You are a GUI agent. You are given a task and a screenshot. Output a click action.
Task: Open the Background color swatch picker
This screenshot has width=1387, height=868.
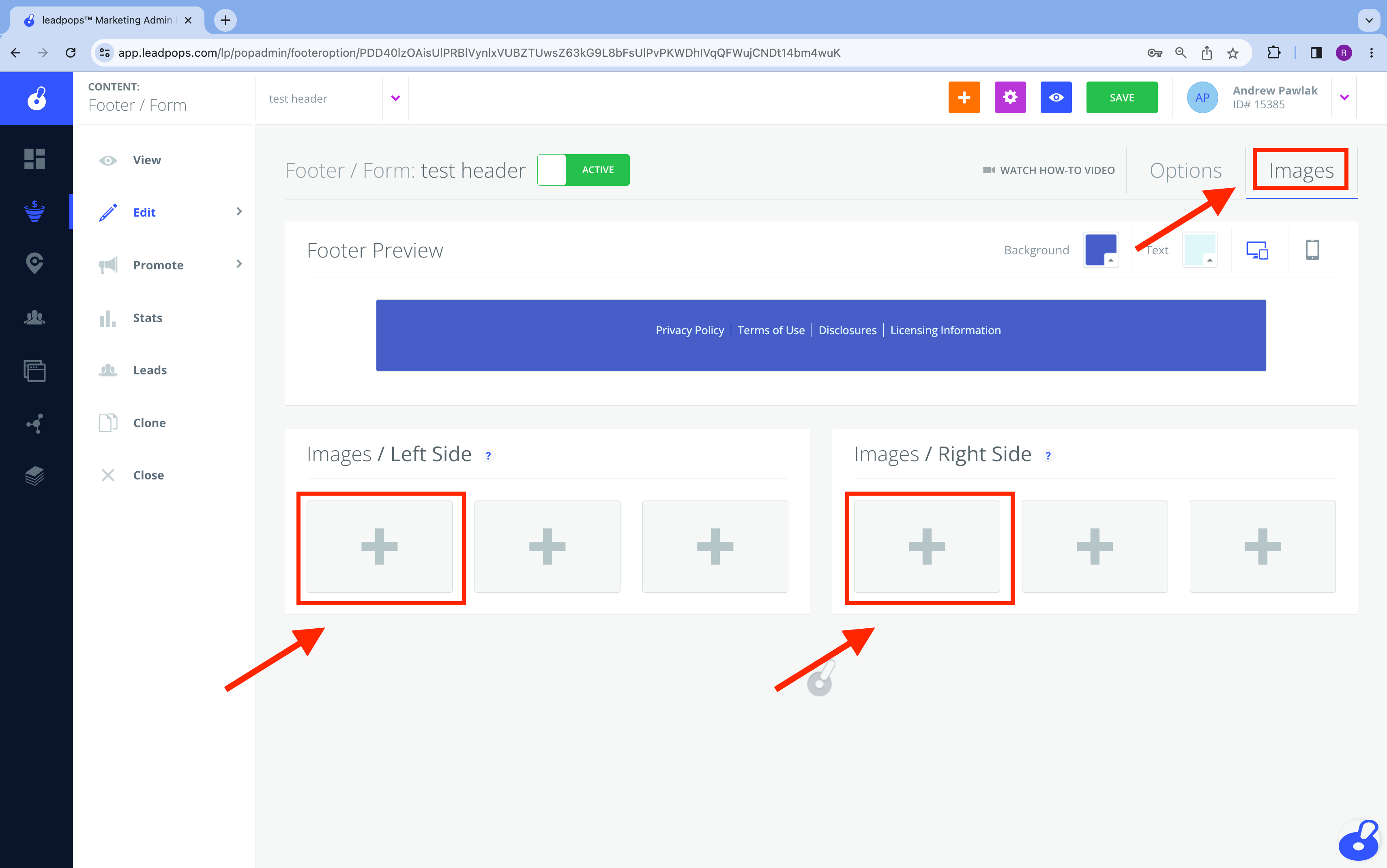[1101, 250]
